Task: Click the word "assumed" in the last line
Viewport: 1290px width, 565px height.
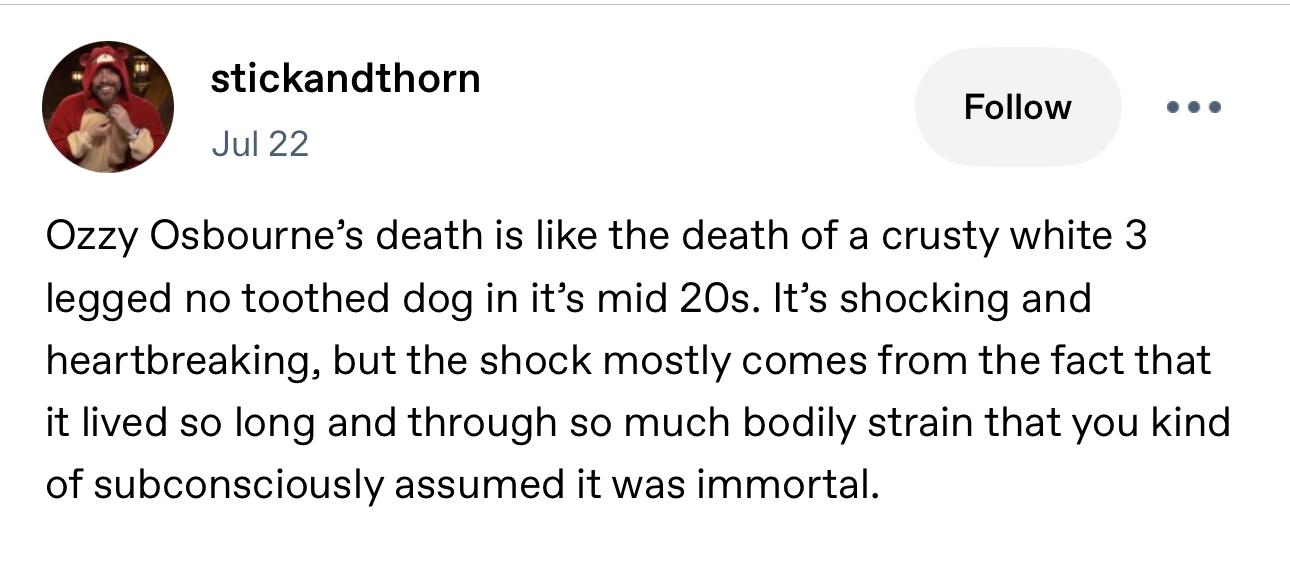Action: pyautogui.click(x=468, y=485)
